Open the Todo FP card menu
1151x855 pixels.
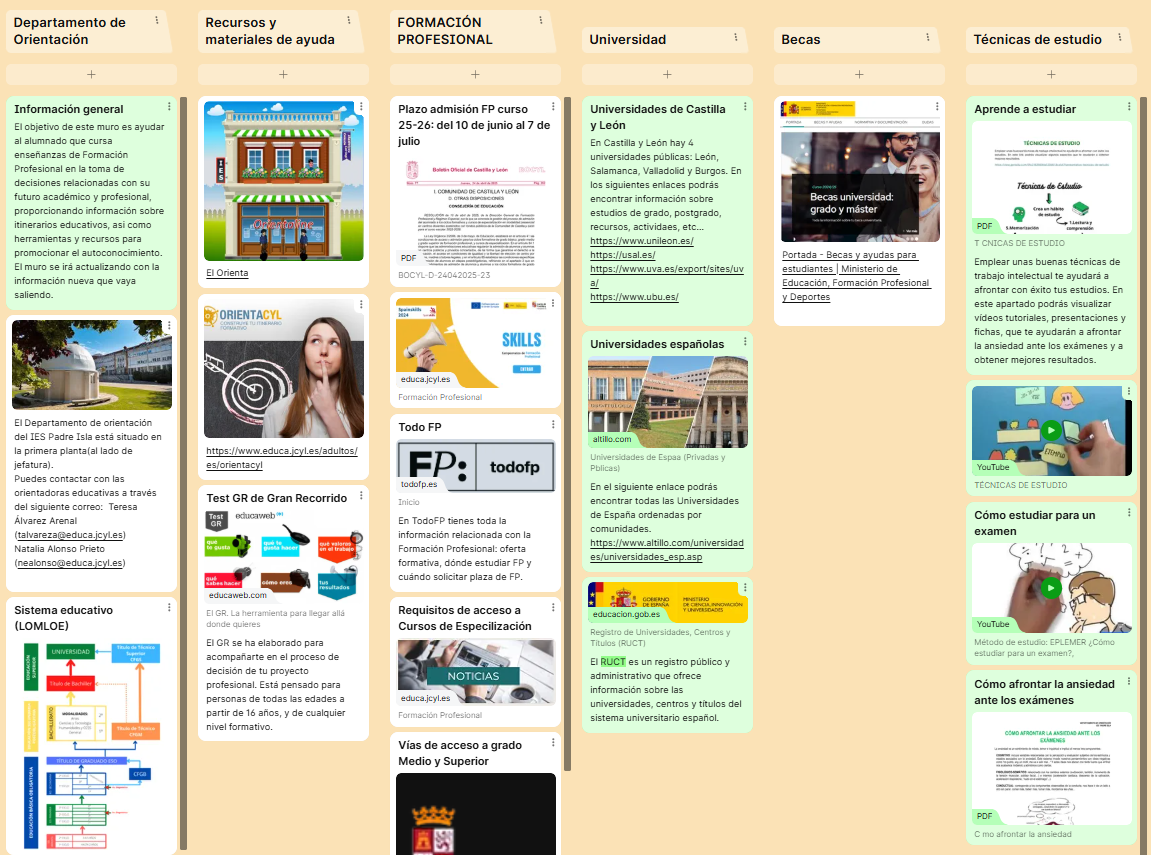click(x=553, y=425)
